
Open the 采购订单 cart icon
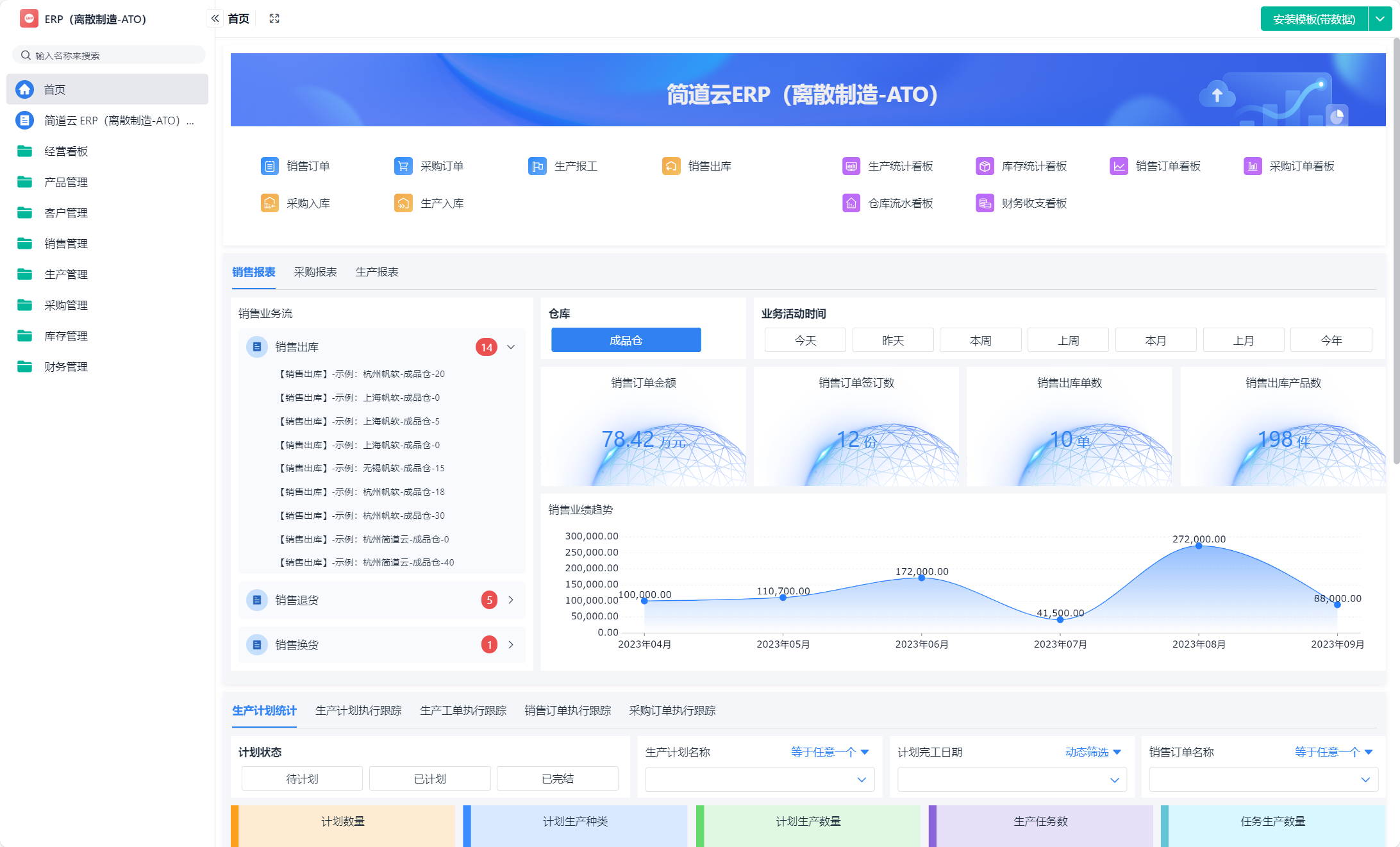pyautogui.click(x=403, y=166)
